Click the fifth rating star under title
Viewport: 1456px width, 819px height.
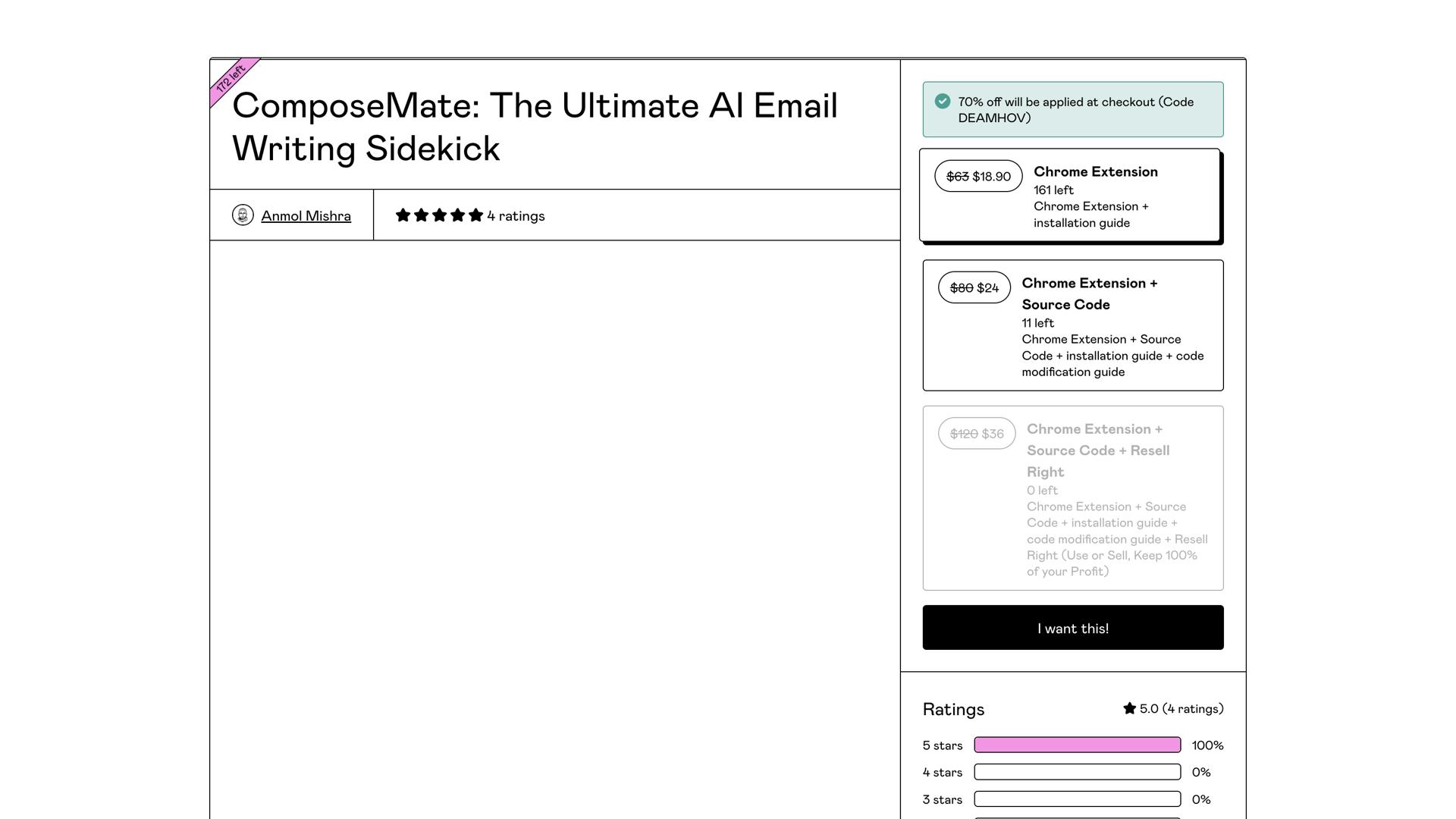[x=475, y=215]
